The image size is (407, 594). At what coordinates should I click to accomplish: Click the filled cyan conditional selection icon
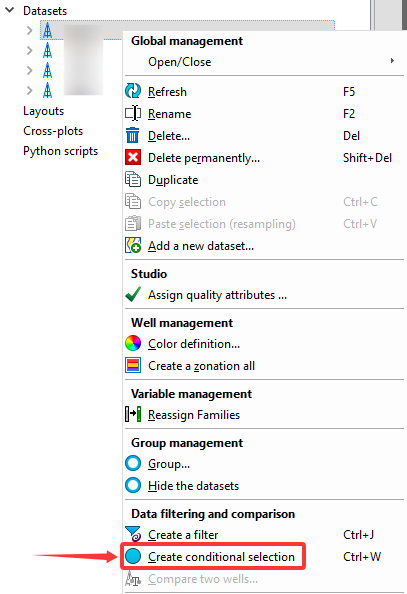click(x=133, y=556)
